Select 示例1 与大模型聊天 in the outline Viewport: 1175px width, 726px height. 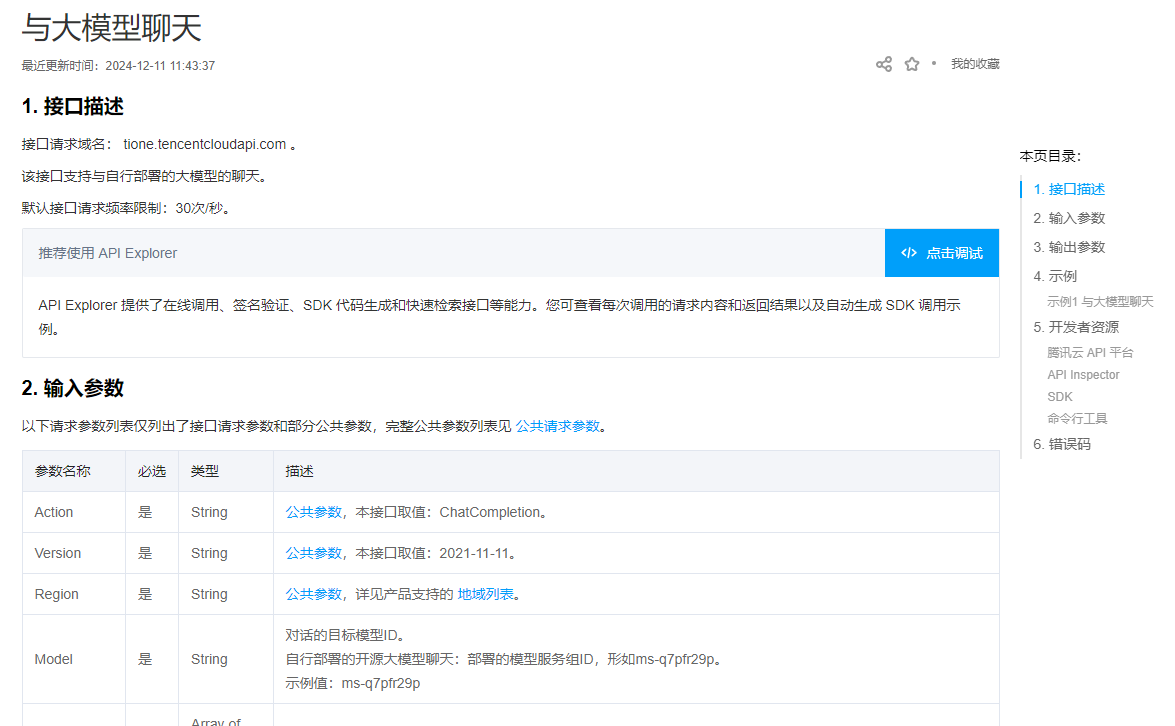point(1098,300)
